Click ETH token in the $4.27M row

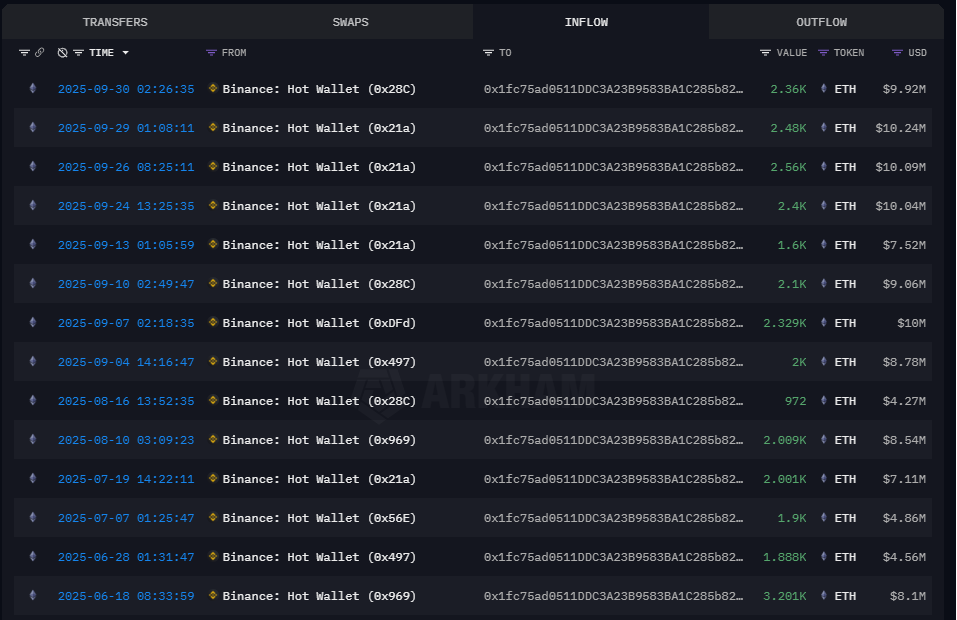tap(845, 401)
